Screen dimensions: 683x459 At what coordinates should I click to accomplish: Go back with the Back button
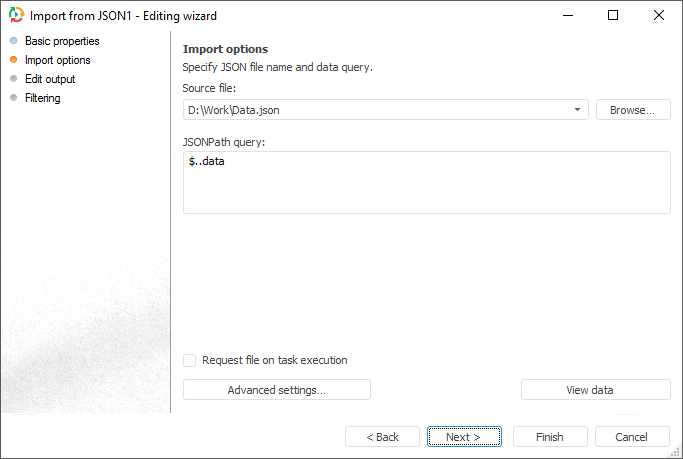click(x=382, y=437)
